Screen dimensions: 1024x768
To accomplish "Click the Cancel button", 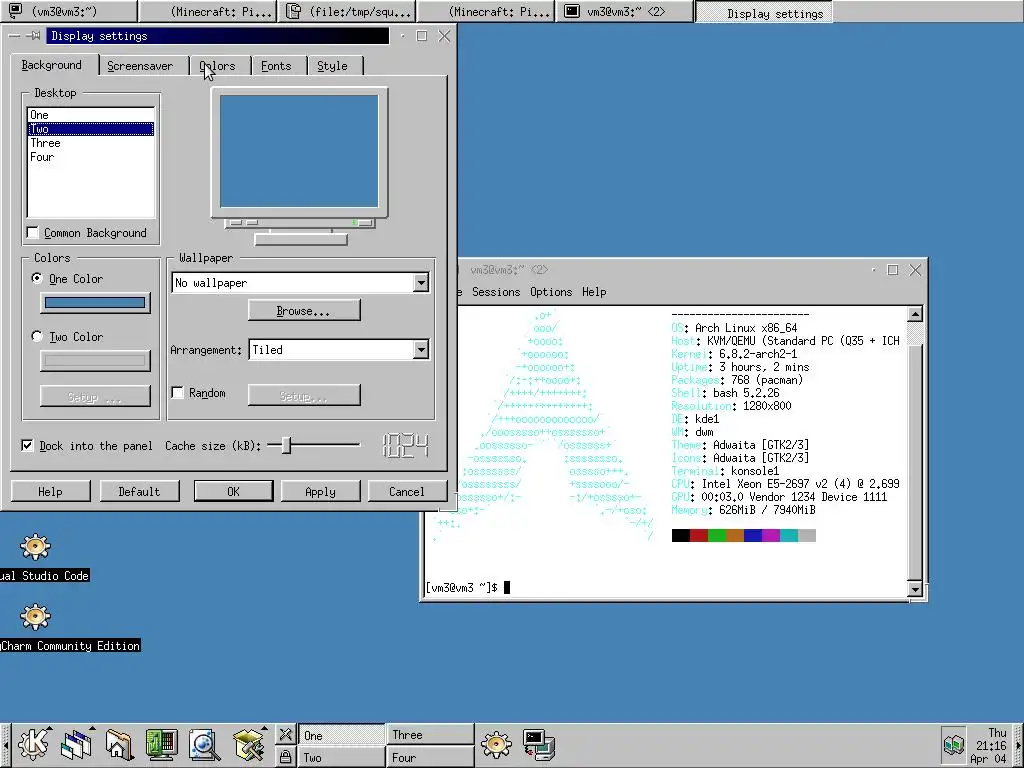I will (406, 491).
